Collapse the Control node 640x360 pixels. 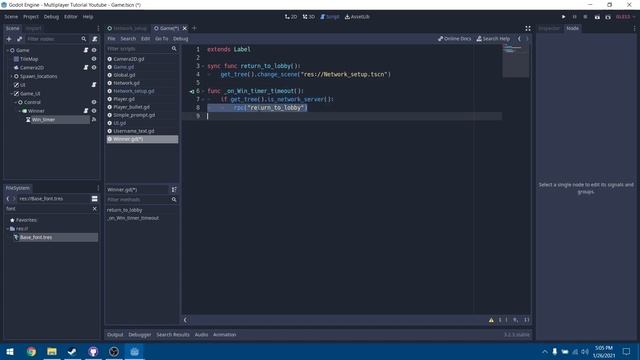pyautogui.click(x=16, y=102)
